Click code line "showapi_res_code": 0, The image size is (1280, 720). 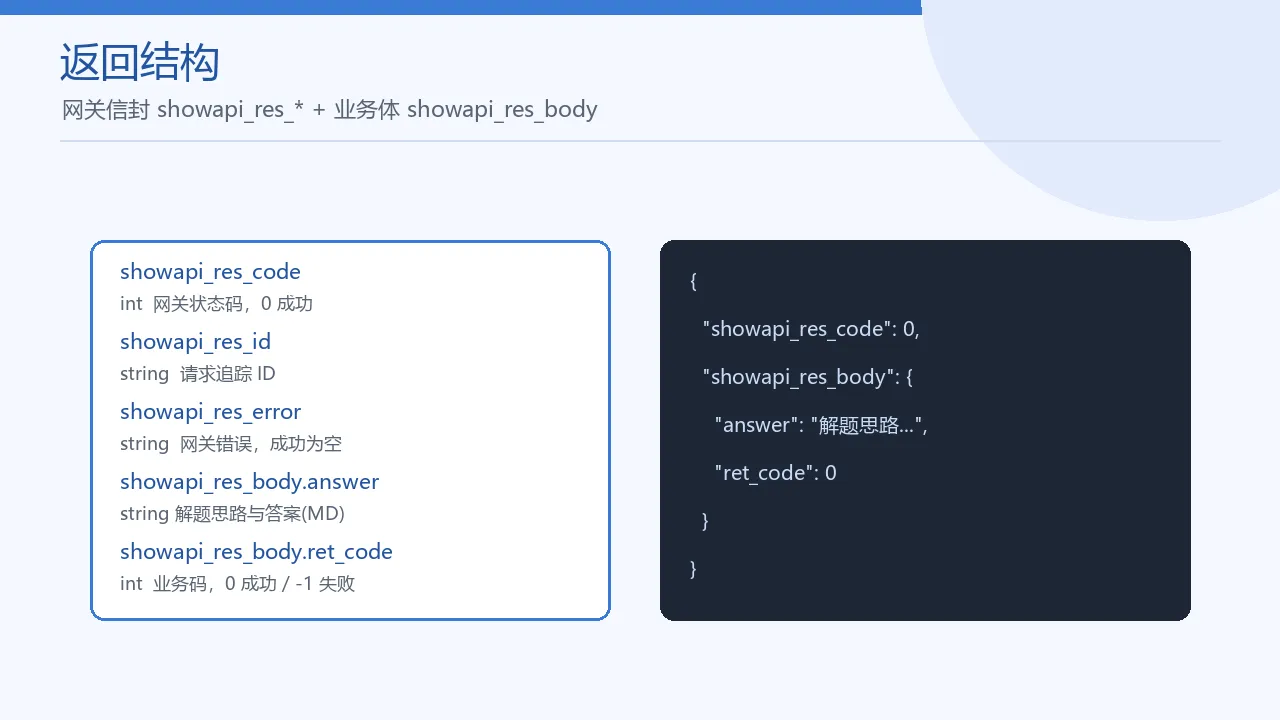(811, 329)
